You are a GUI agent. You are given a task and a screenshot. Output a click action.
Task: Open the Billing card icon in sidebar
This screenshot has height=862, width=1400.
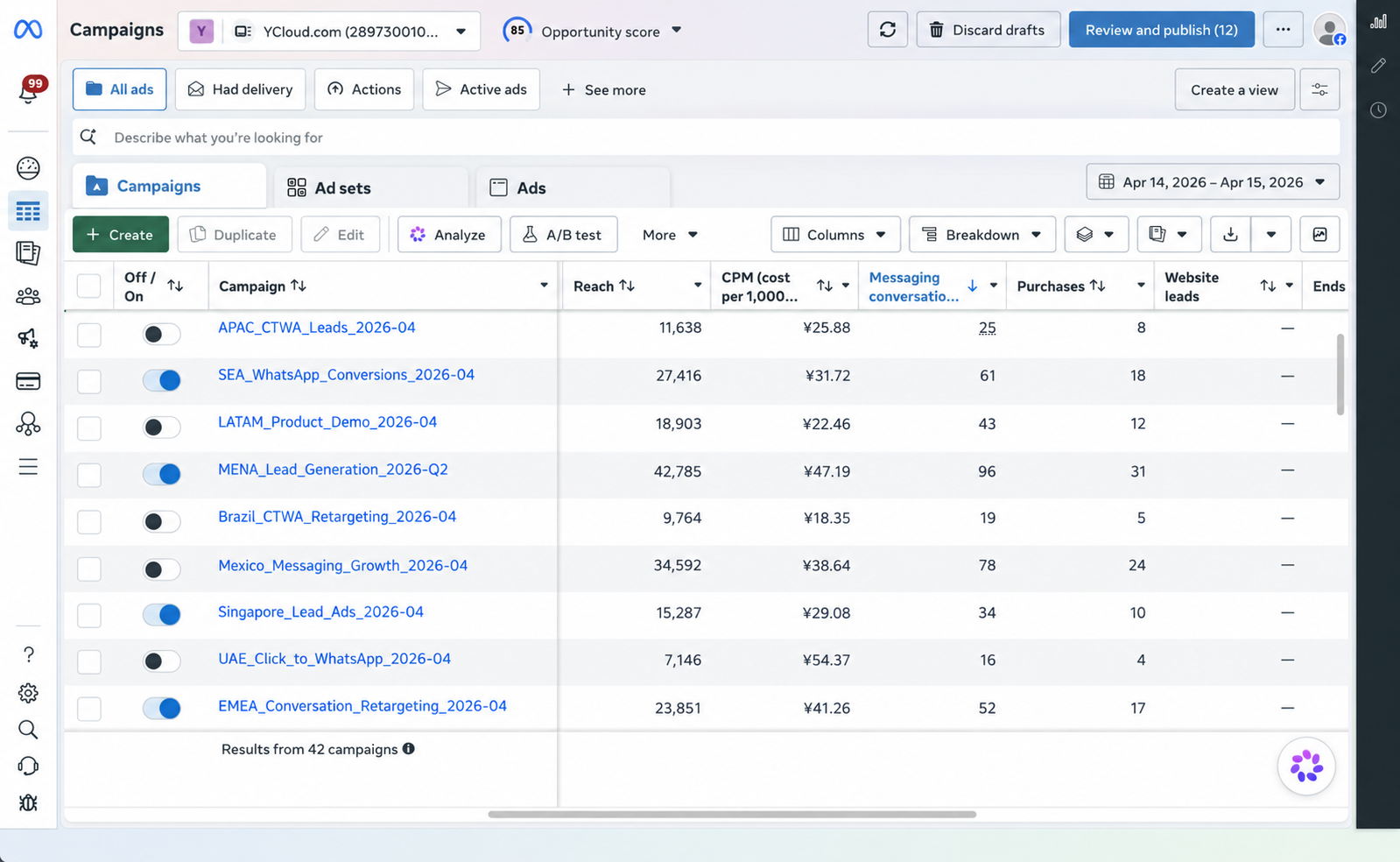point(28,381)
